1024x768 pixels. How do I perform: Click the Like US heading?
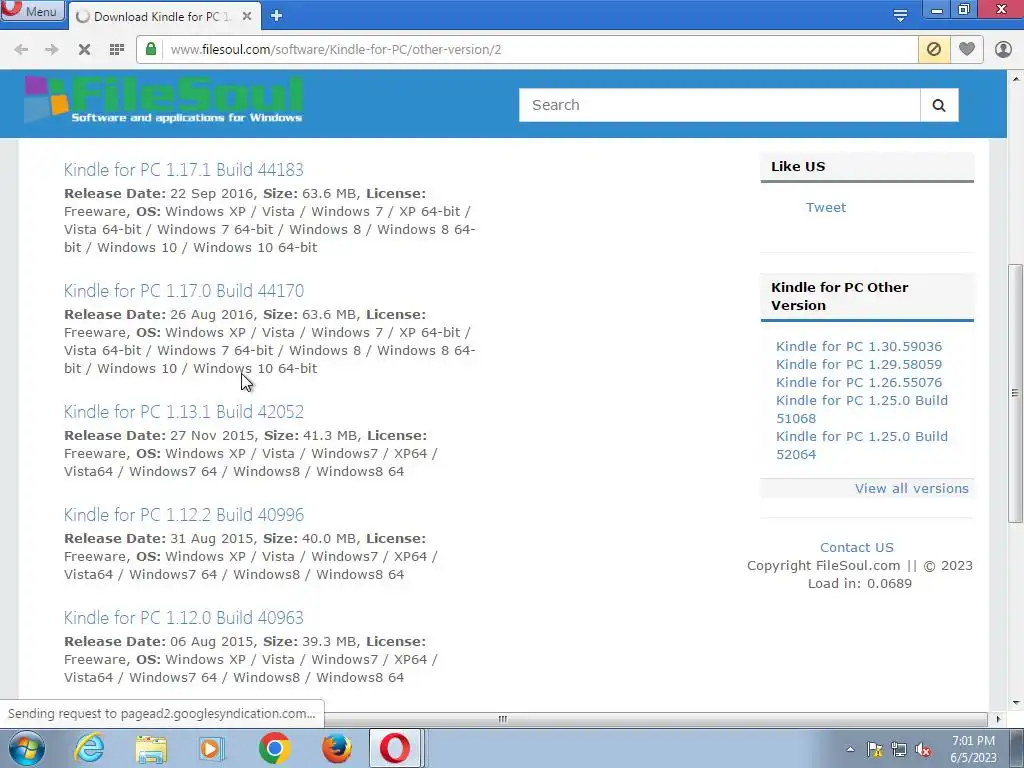(x=798, y=167)
